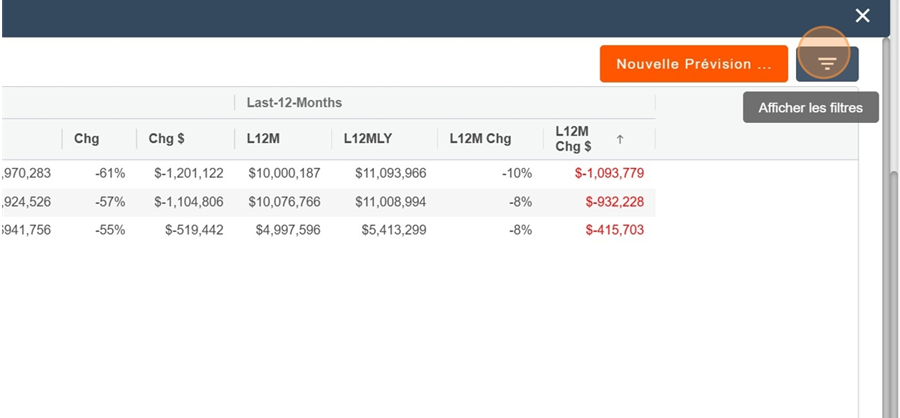The height and width of the screenshot is (418, 900).
Task: Click the -61% Chg cell
Action: [110, 173]
